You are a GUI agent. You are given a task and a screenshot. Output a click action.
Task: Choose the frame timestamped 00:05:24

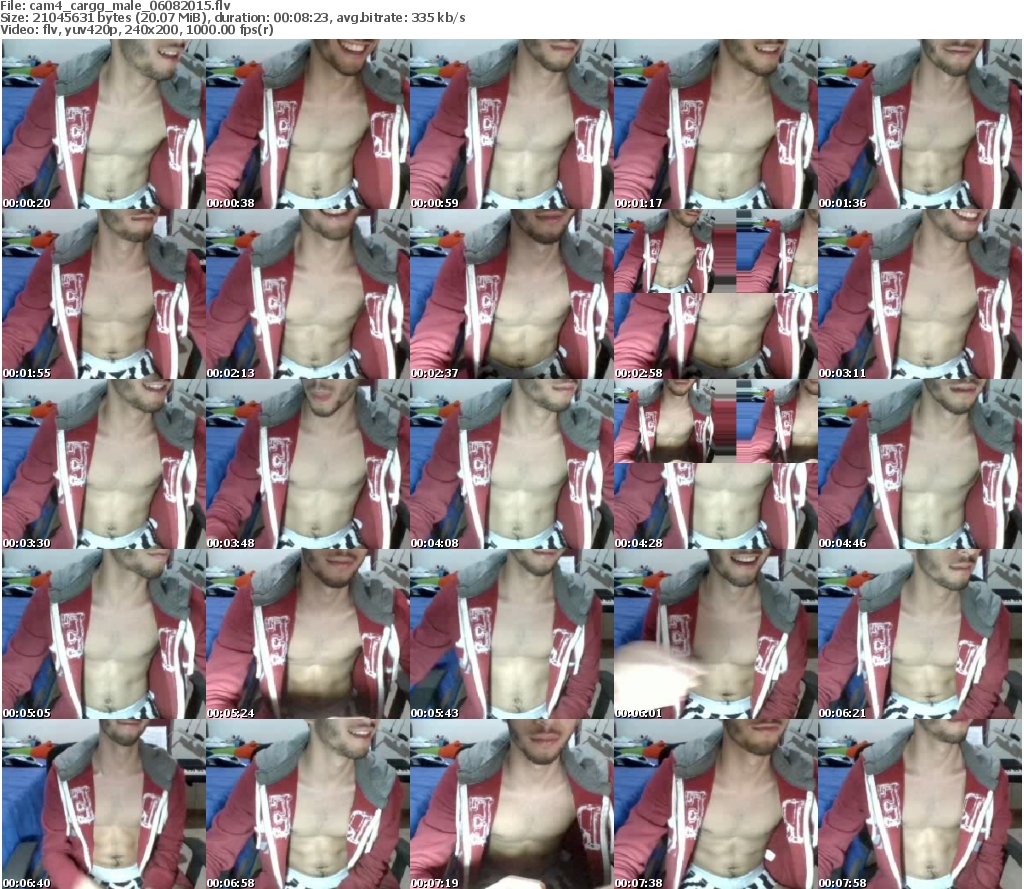point(308,634)
